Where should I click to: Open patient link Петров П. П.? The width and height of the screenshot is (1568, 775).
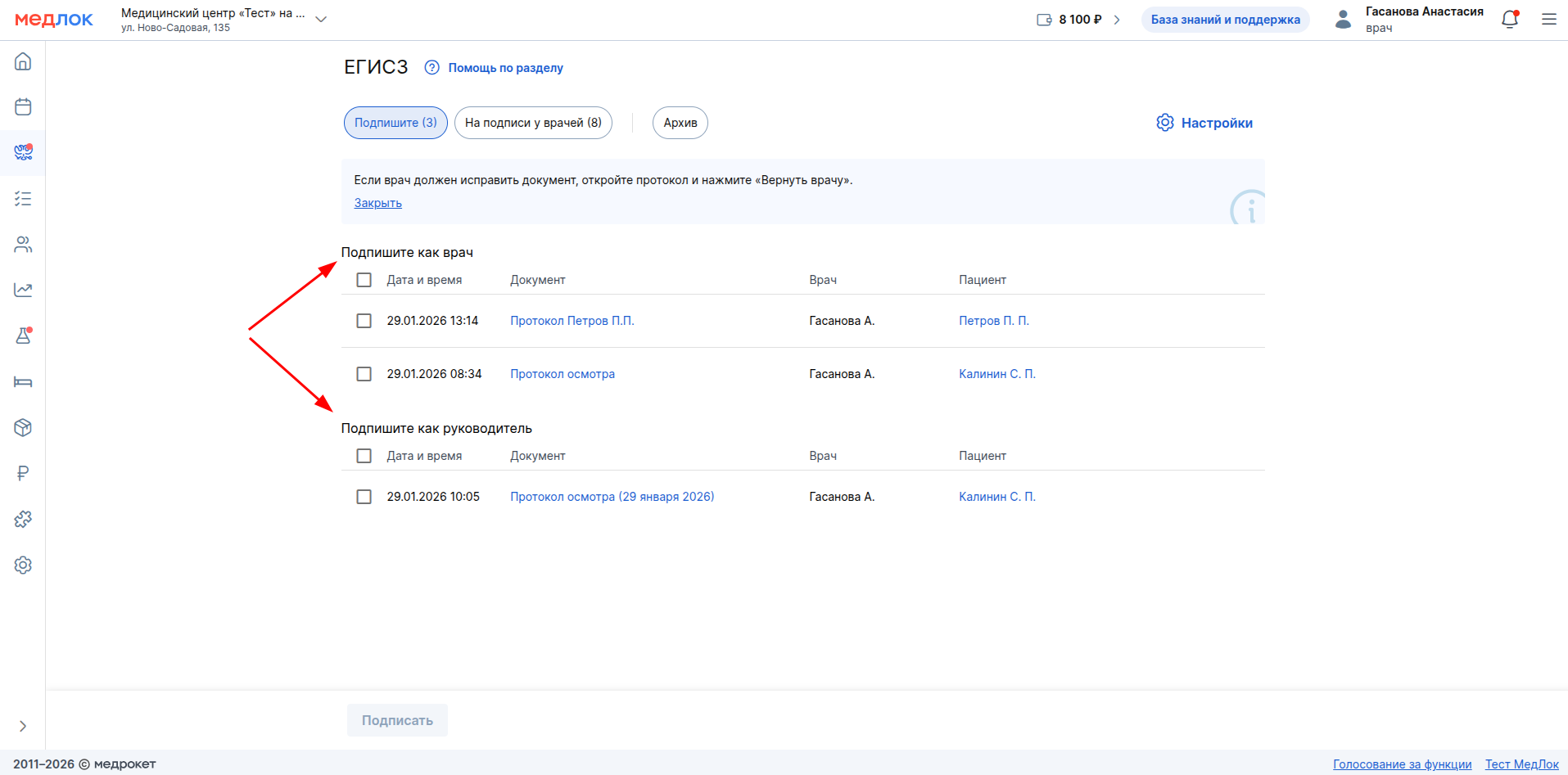[993, 321]
